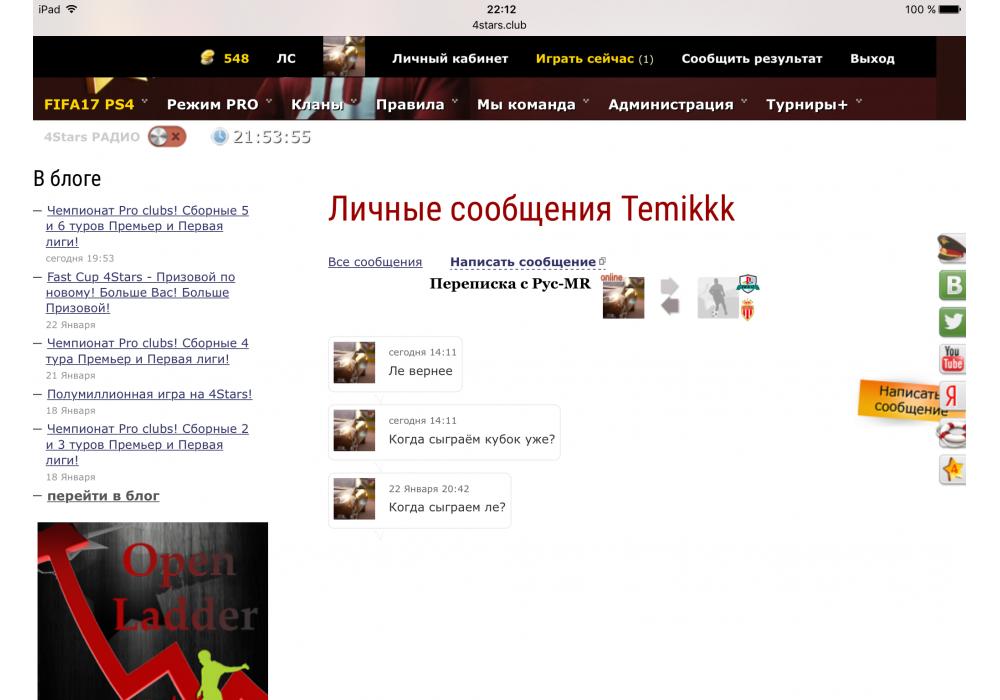This screenshot has height=700, width=1000.
Task: Click the 22 Января 20:42 timestamp
Action: click(429, 488)
